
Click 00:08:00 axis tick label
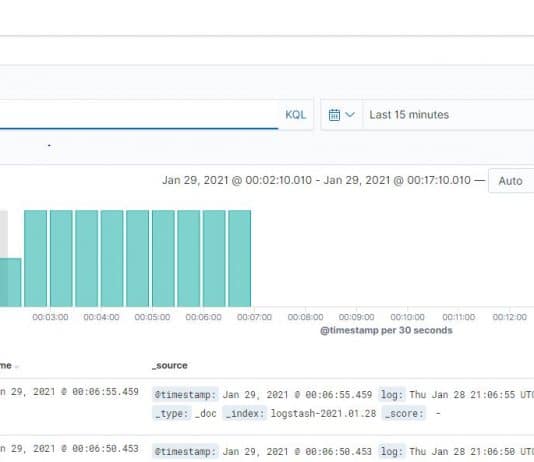coord(305,317)
